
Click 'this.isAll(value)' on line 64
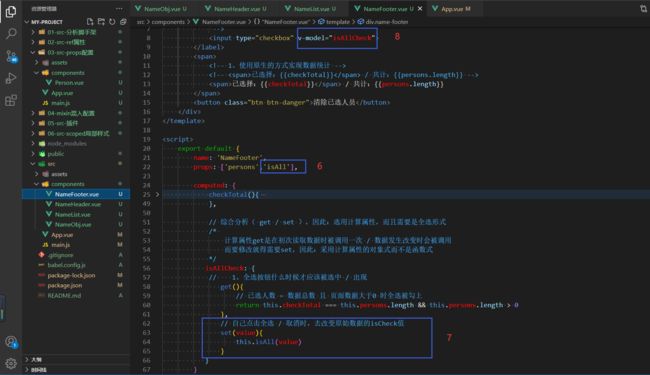tap(269, 342)
